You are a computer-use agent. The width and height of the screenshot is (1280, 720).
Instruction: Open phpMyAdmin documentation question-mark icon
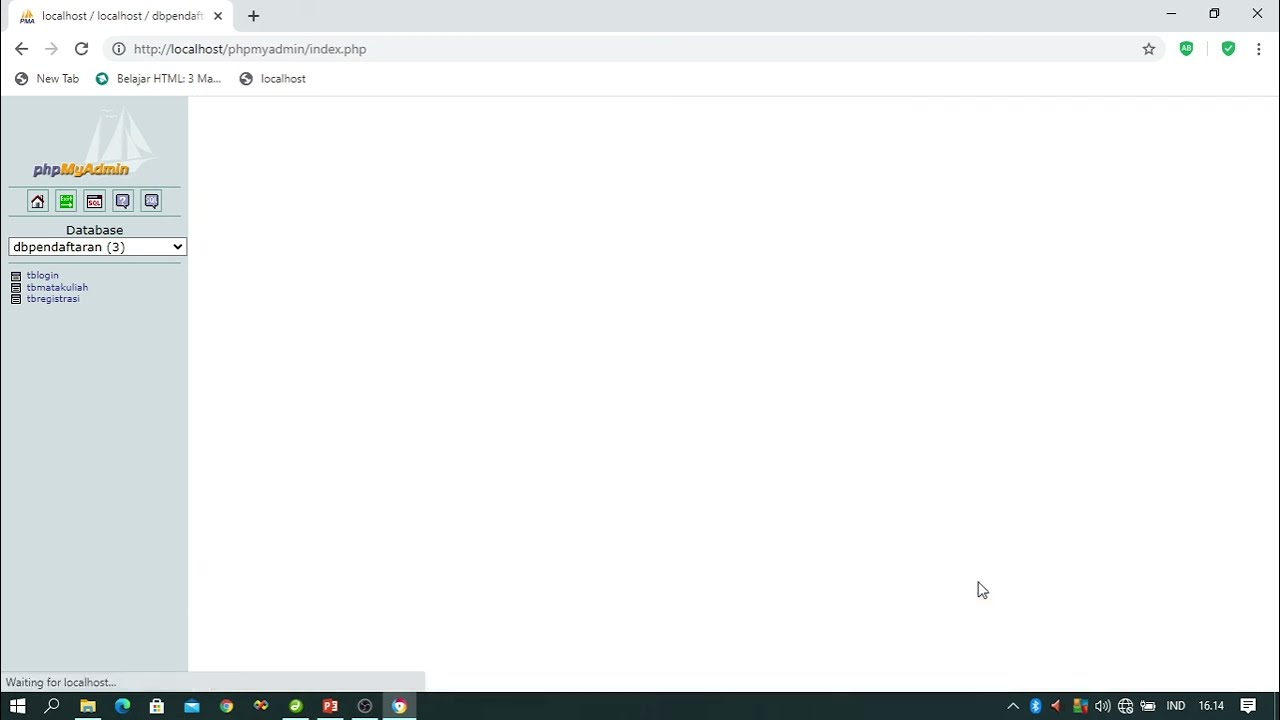(x=122, y=201)
